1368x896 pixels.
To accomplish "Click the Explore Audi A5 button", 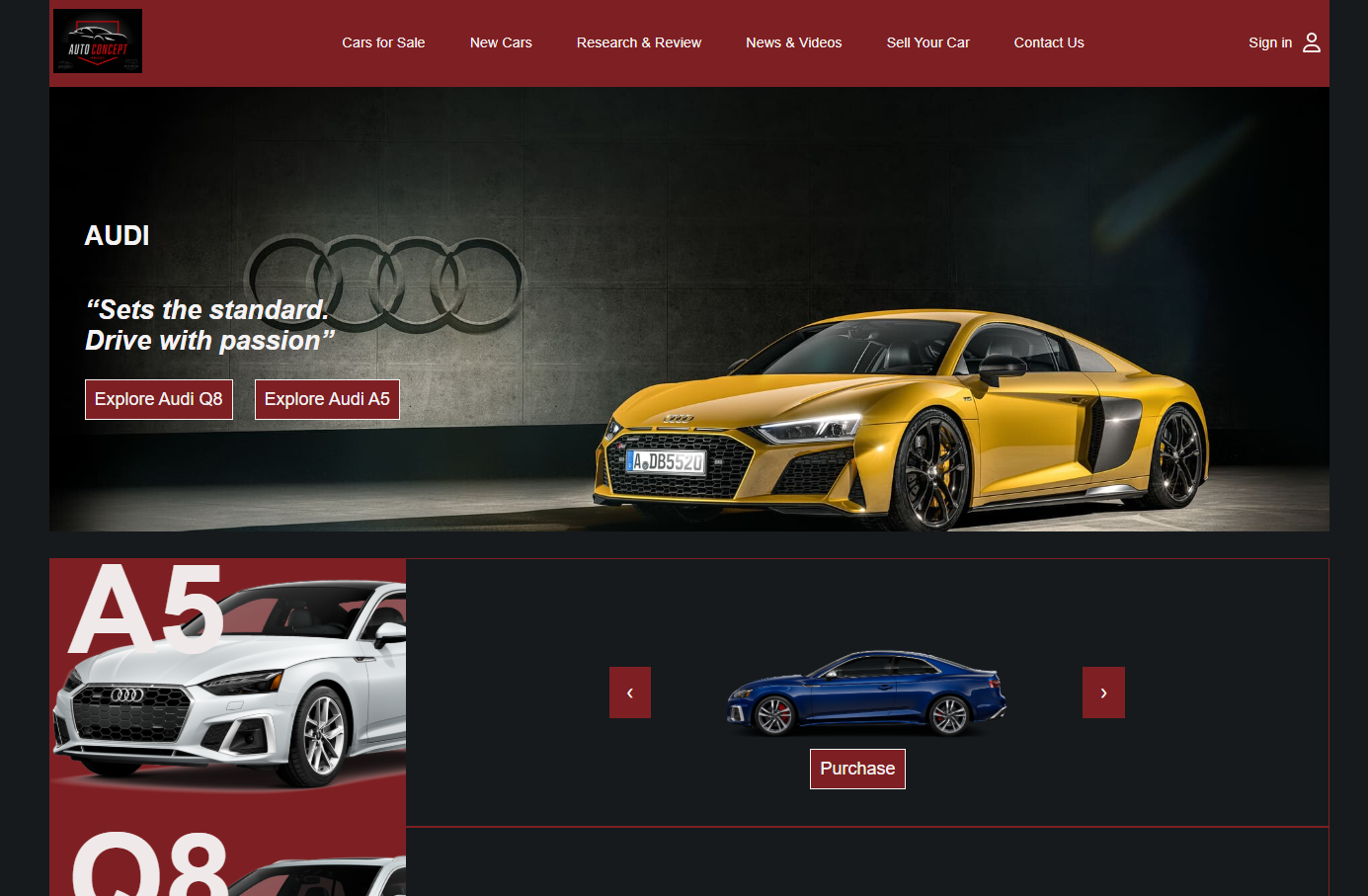I will pos(327,399).
